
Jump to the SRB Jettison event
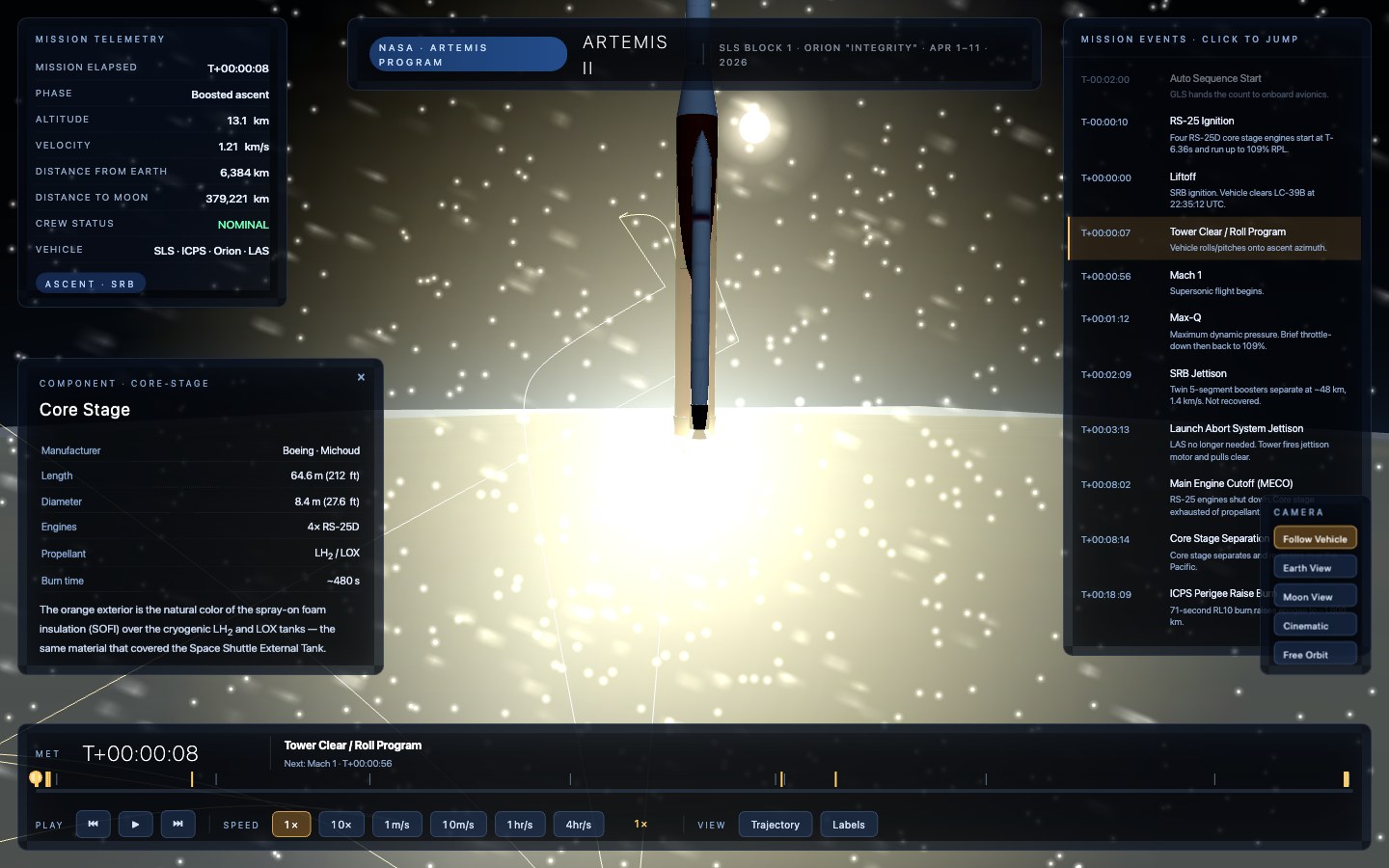(x=1214, y=386)
